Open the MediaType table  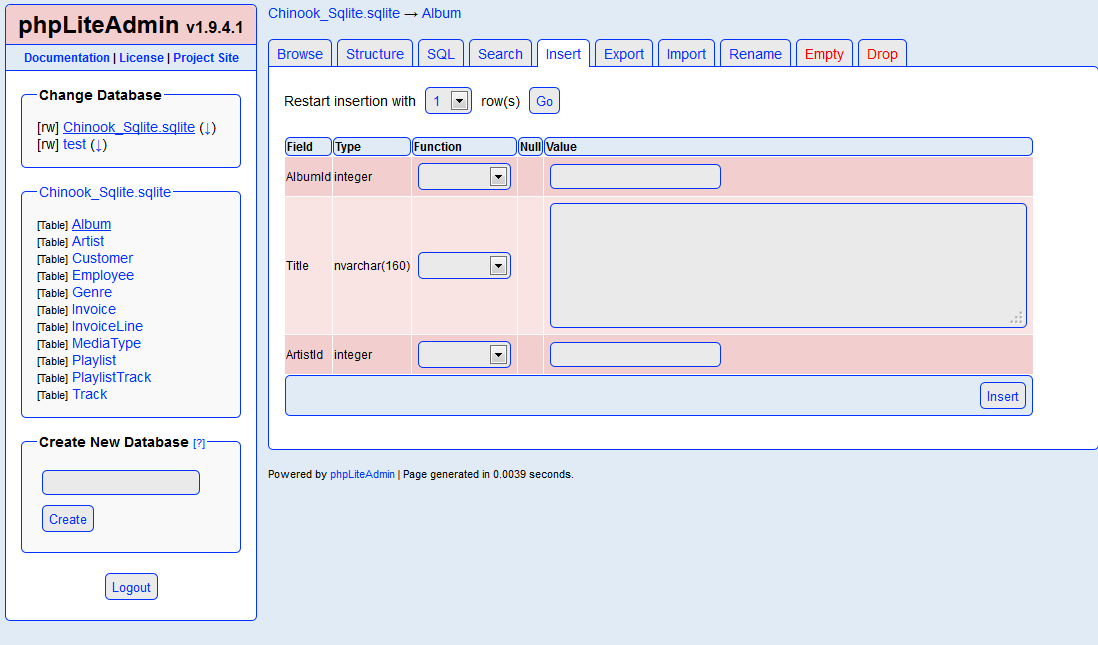point(106,343)
